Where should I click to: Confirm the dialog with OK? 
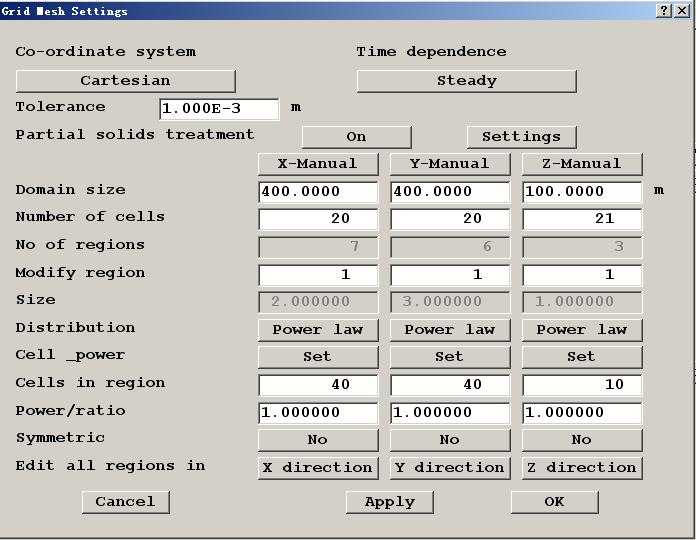[x=554, y=502]
